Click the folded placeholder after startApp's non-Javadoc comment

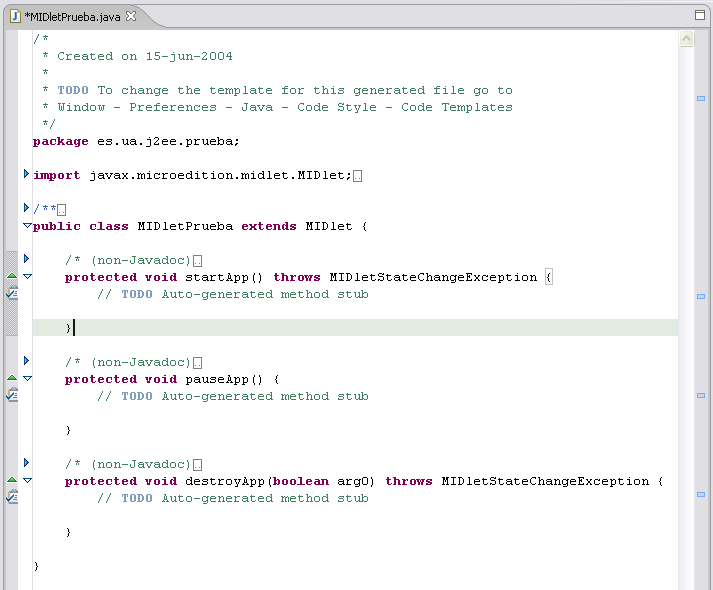pyautogui.click(x=197, y=261)
